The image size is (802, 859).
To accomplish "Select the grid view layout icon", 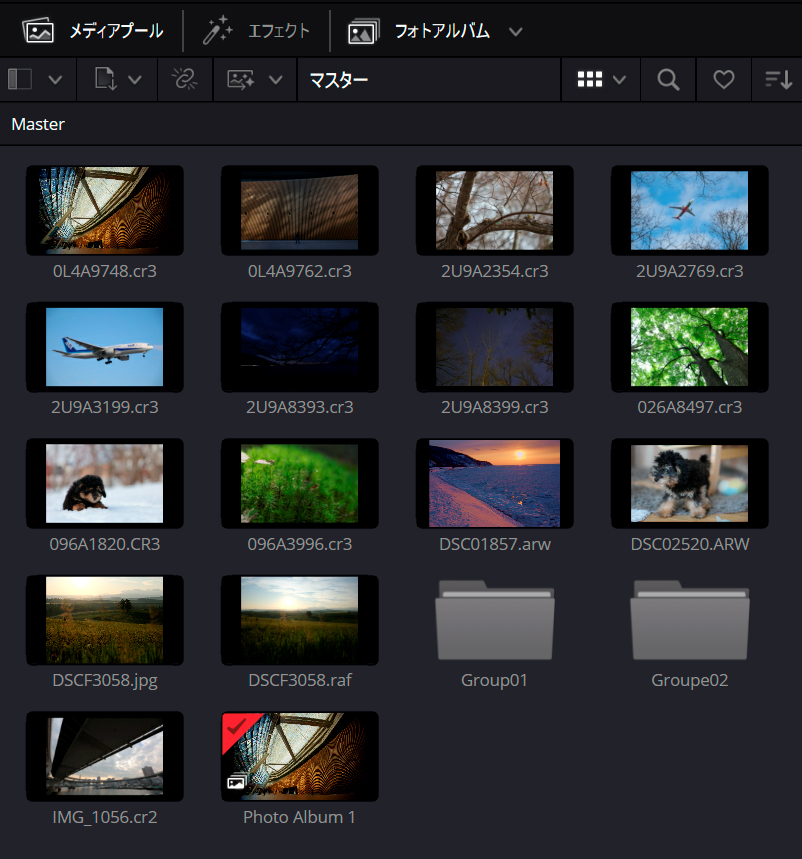I will (x=592, y=78).
